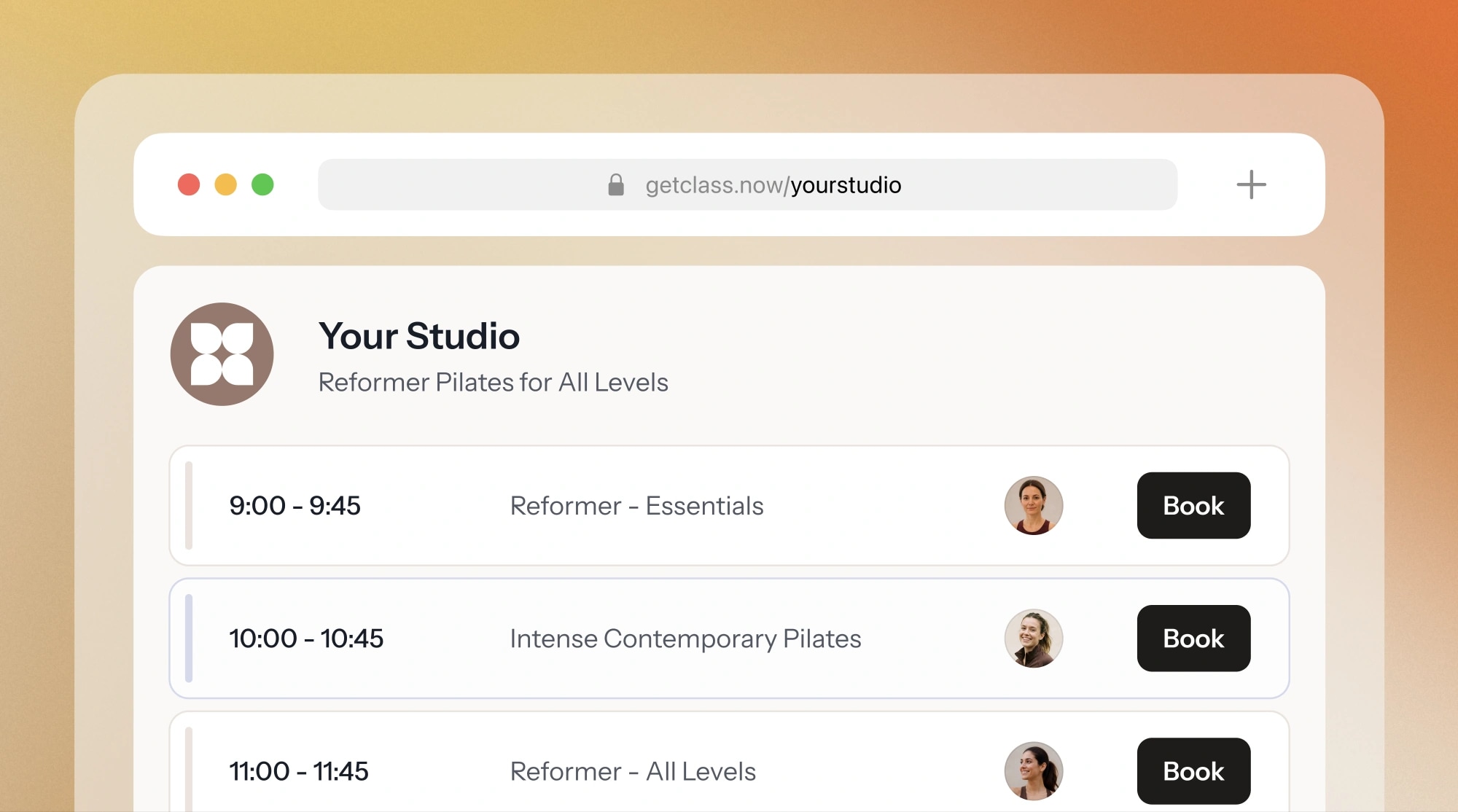Click the Reformer Pilates for All Levels subtitle

tap(494, 382)
